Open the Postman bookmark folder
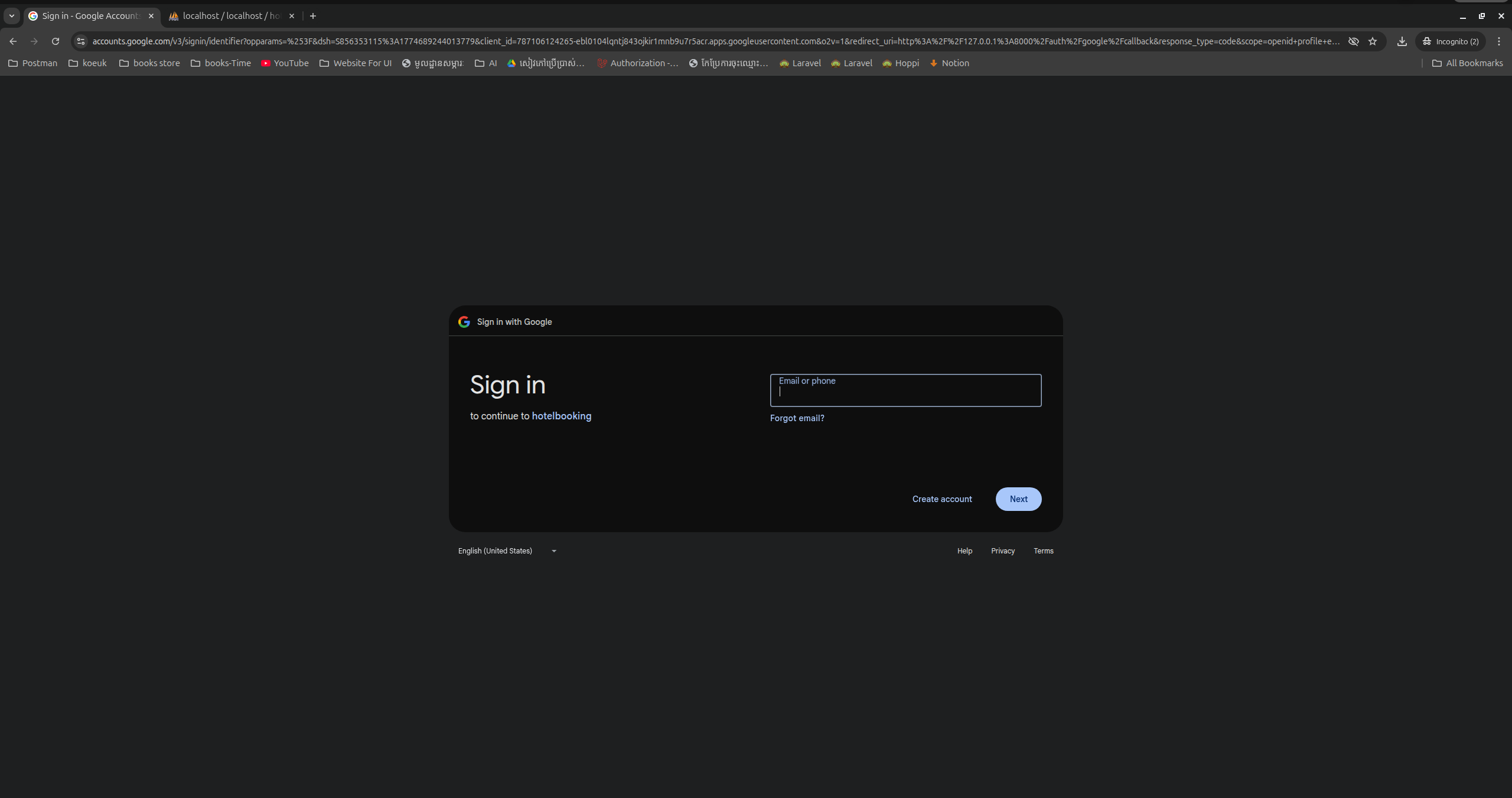The height and width of the screenshot is (798, 1512). 33,63
